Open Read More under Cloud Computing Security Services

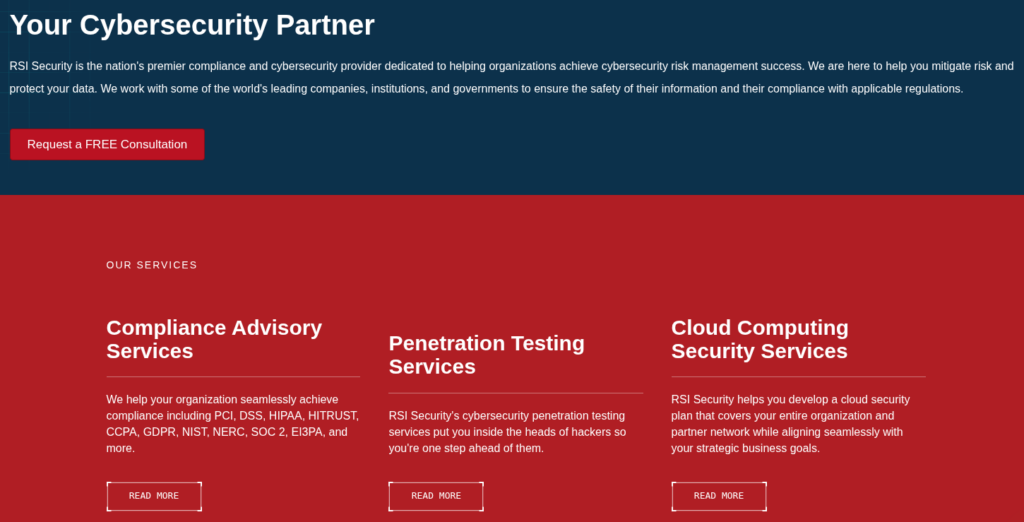[x=719, y=497]
